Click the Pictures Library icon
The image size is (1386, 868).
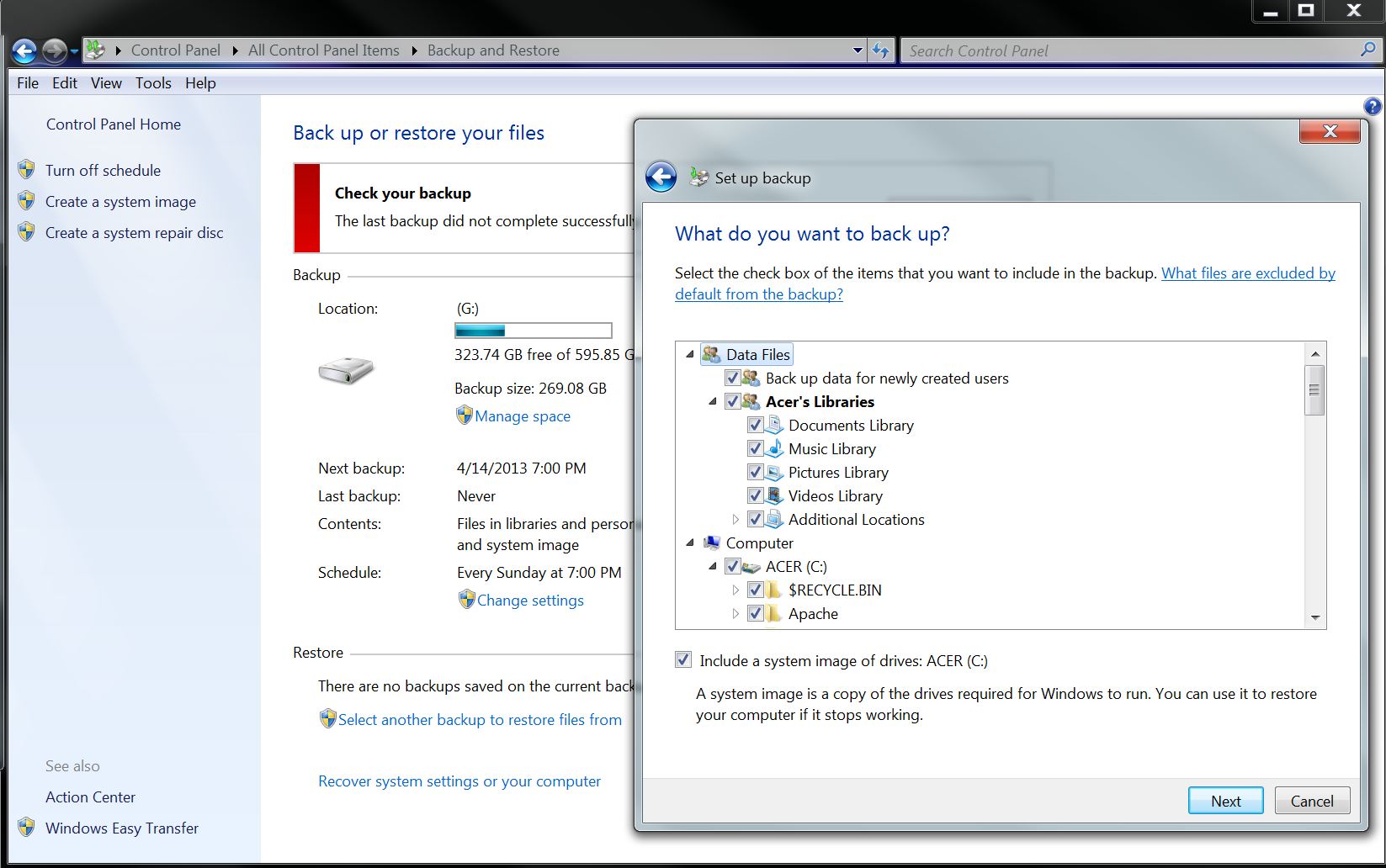[774, 472]
